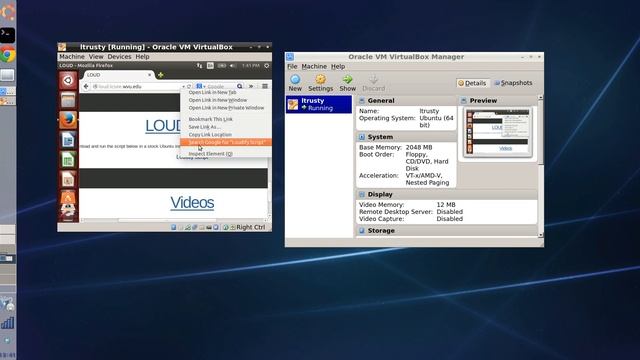Click the Google search box in Firefox

pyautogui.click(x=220, y=87)
